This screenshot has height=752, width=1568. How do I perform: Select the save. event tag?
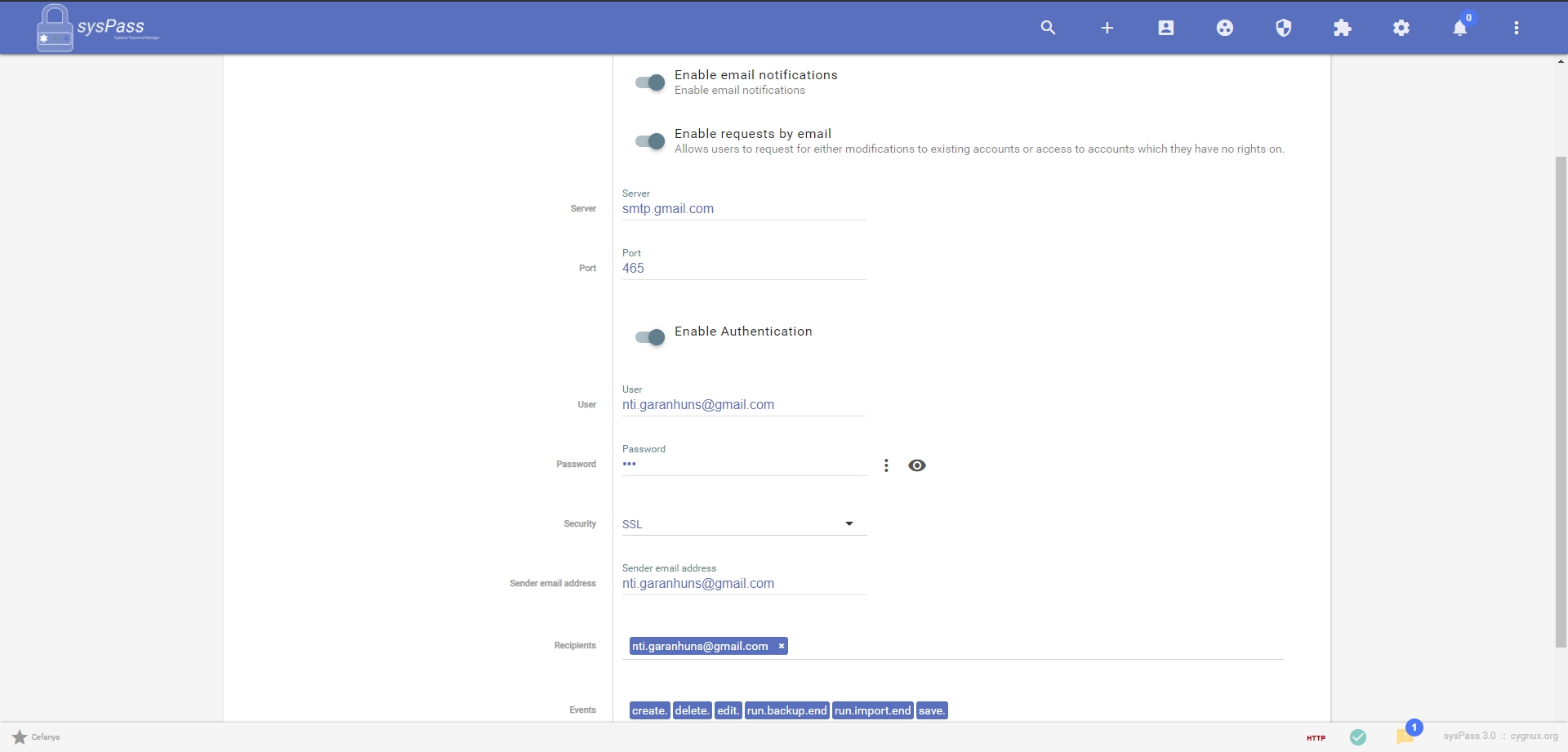[932, 710]
